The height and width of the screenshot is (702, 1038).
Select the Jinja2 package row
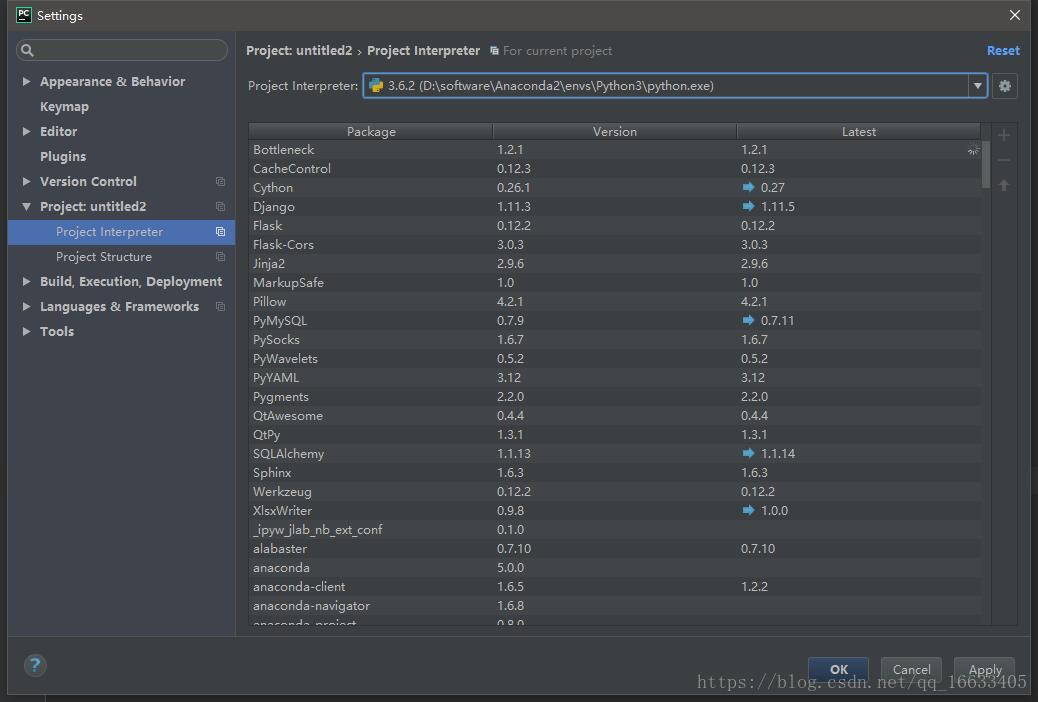tap(615, 264)
